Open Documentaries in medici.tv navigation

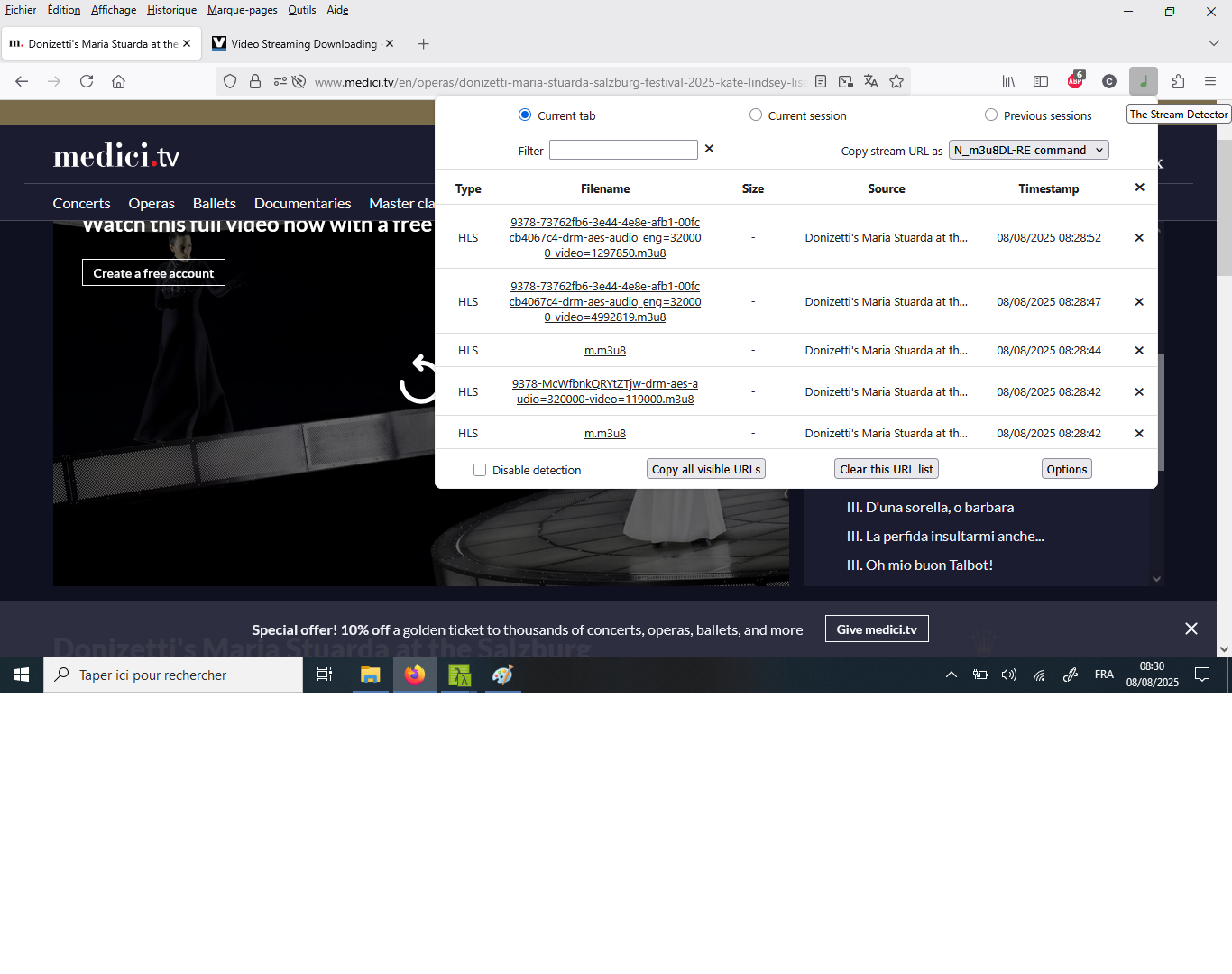coord(303,203)
